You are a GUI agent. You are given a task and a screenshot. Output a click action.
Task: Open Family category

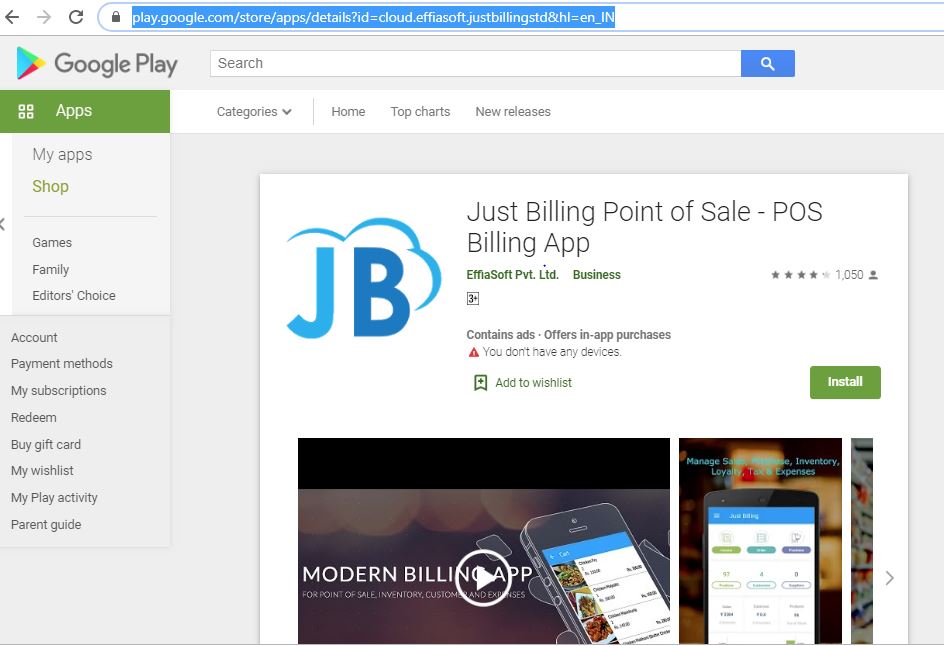51,270
